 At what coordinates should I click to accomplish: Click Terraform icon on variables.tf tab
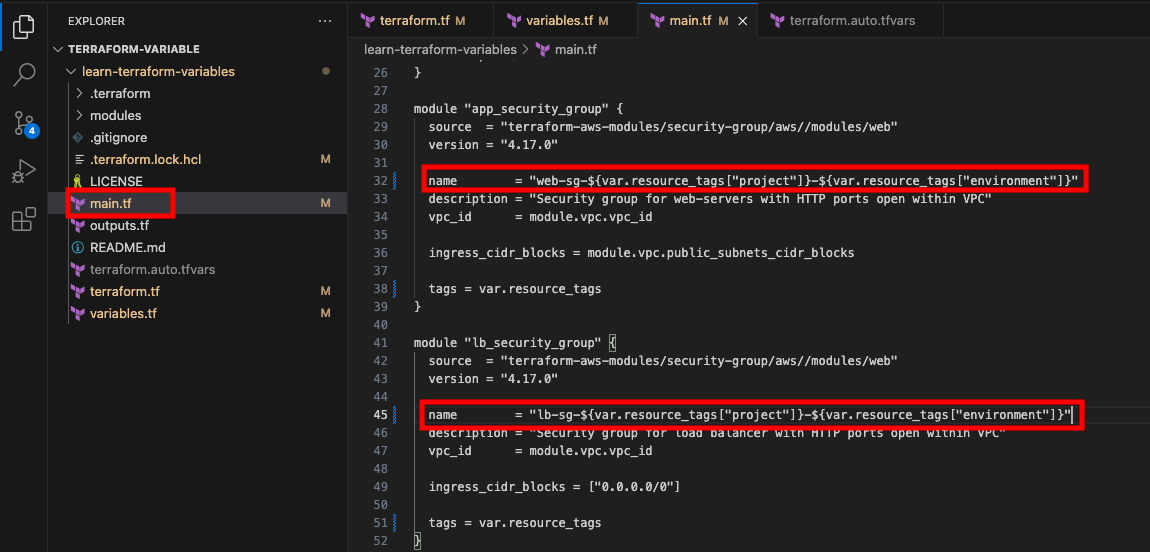tap(513, 21)
